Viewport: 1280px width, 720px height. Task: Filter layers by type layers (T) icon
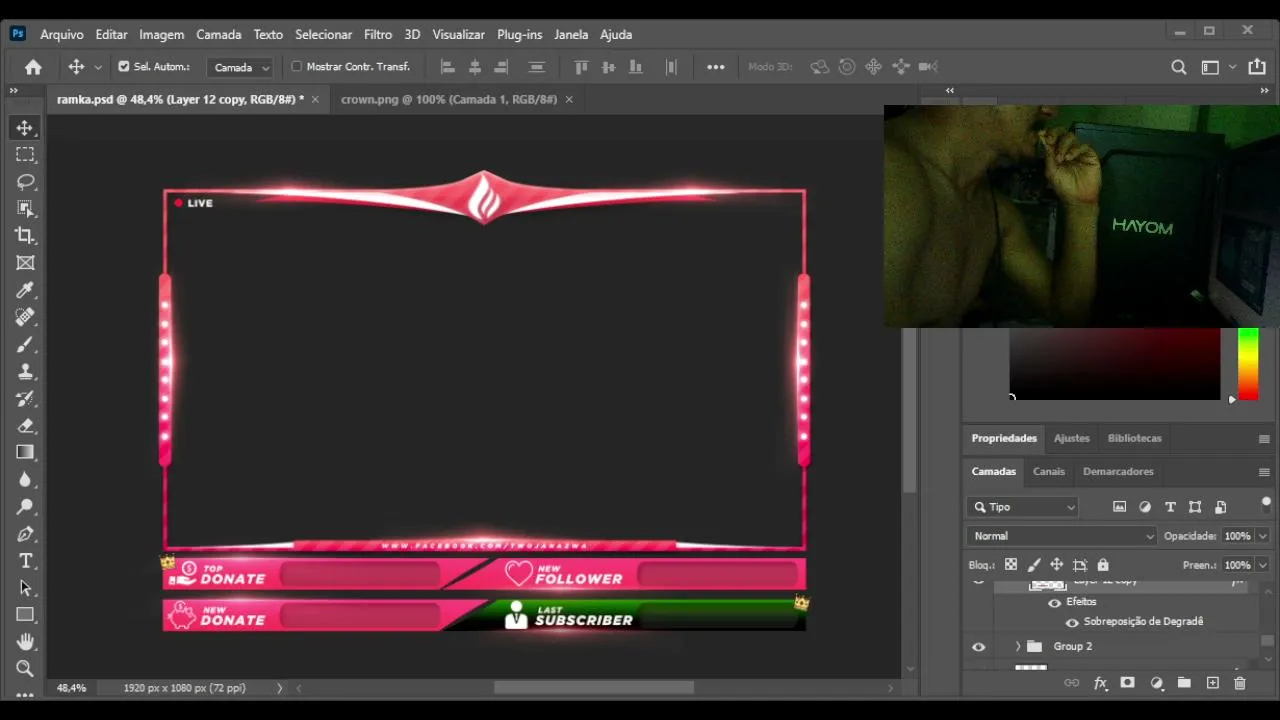[1170, 507]
